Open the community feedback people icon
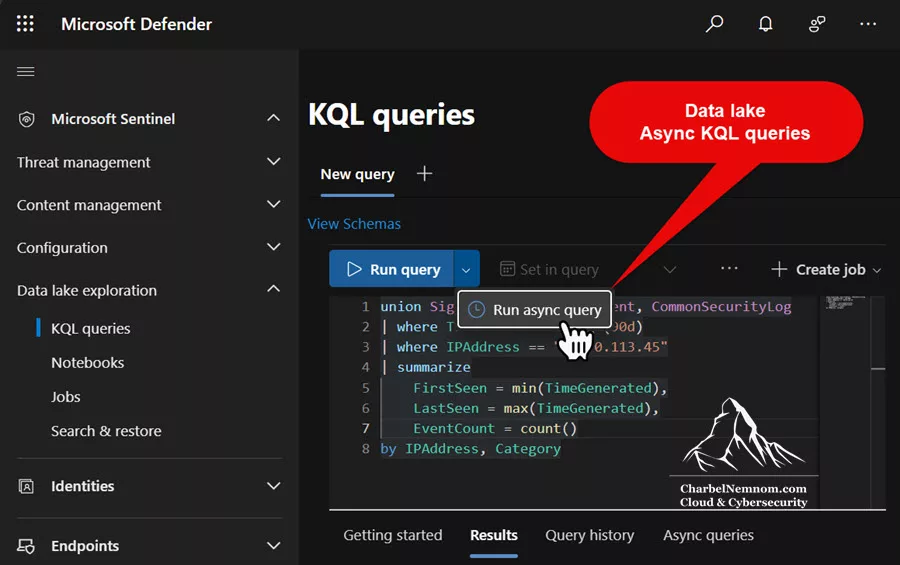The height and width of the screenshot is (565, 900). (x=817, y=24)
